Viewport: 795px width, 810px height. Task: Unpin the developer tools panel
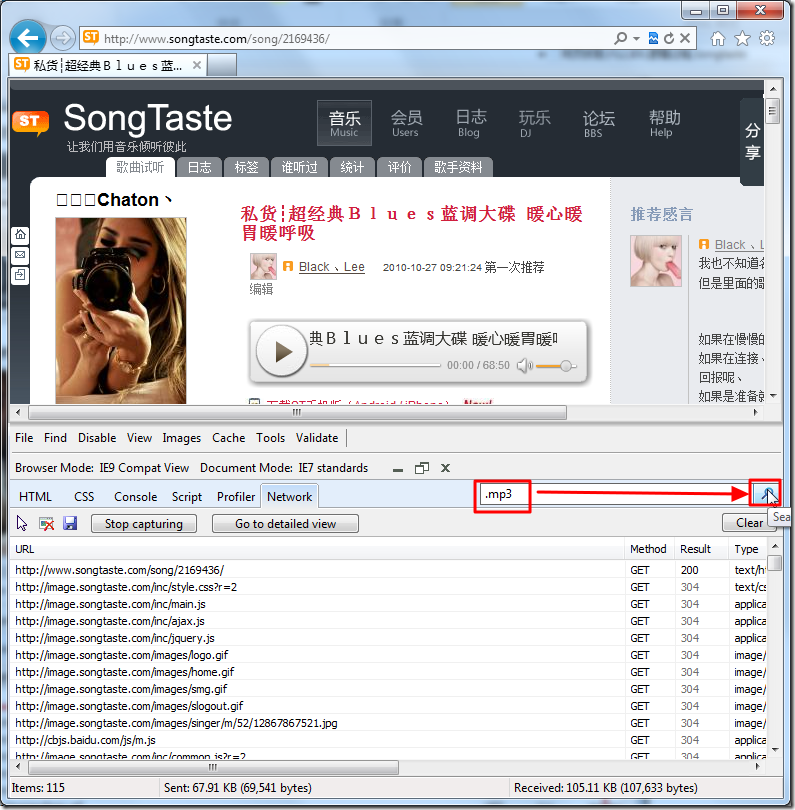pyautogui.click(x=422, y=468)
